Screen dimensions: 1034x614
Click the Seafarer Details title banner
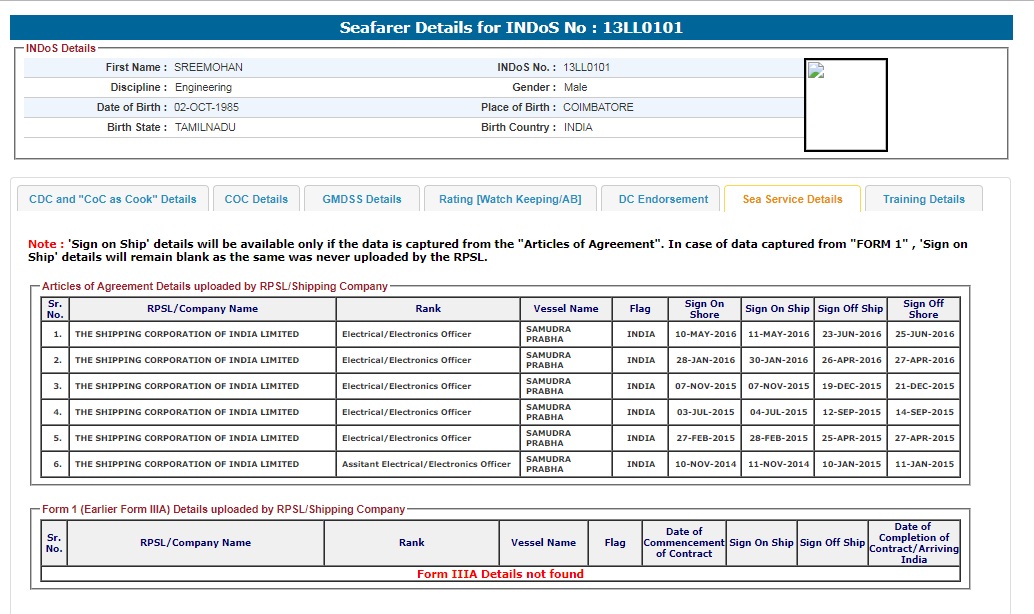pos(511,28)
